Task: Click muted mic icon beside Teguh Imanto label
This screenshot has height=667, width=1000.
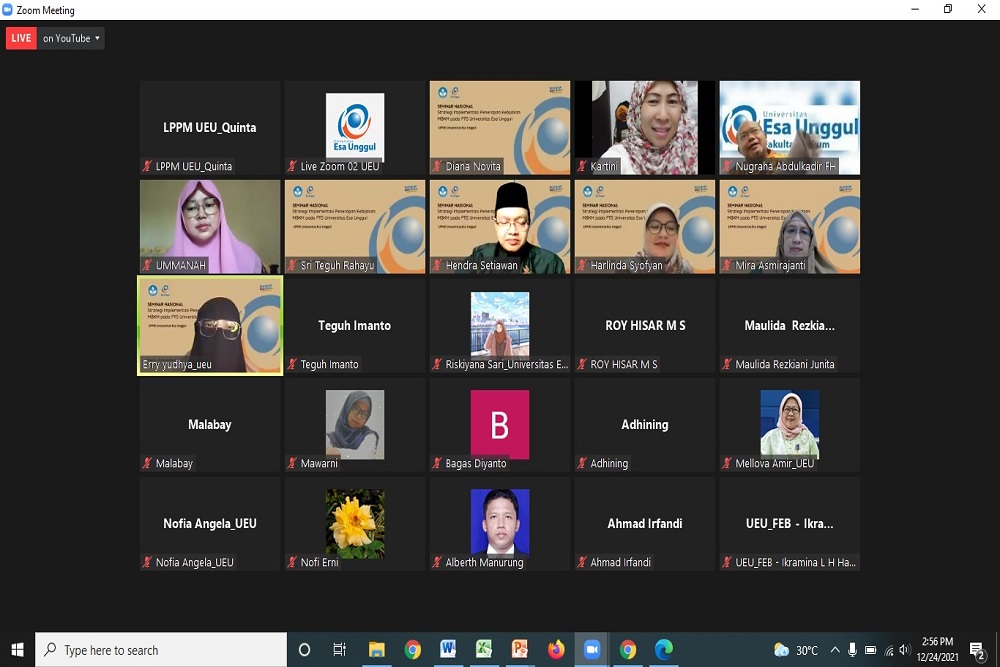Action: pyautogui.click(x=292, y=365)
